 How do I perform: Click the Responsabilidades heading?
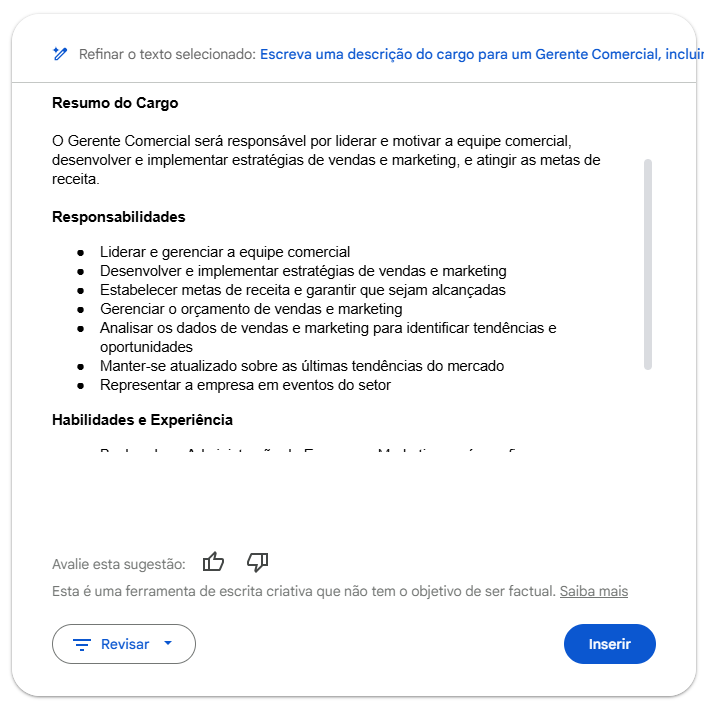coord(118,217)
